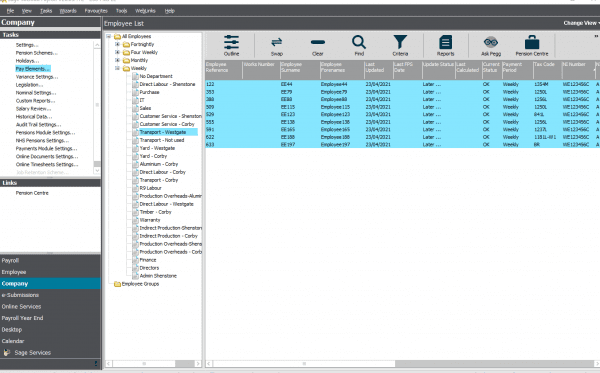Switch to the Payroll navigation group
Image resolution: width=600 pixels, height=373 pixels.
pyautogui.click(x=50, y=261)
